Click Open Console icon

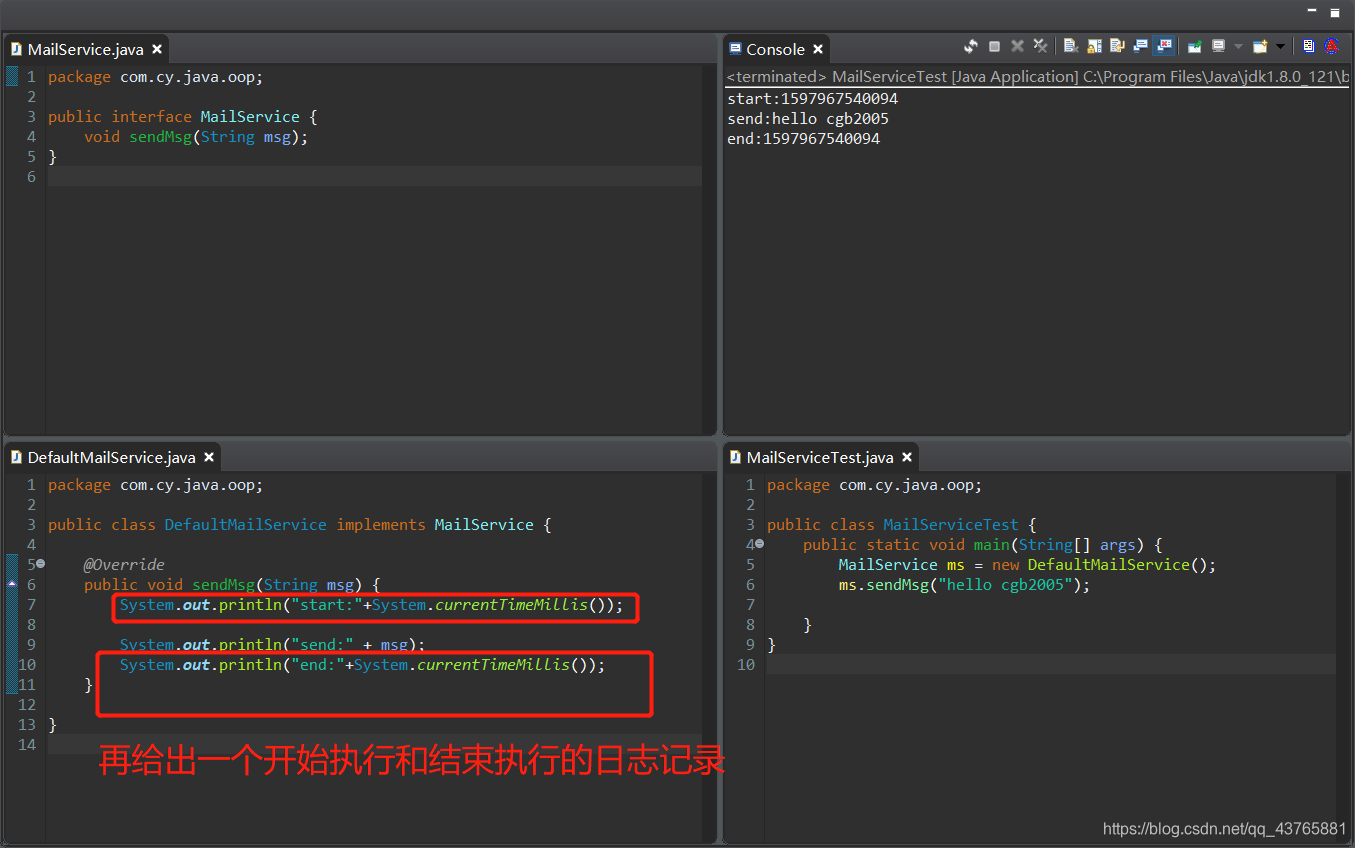click(1260, 46)
